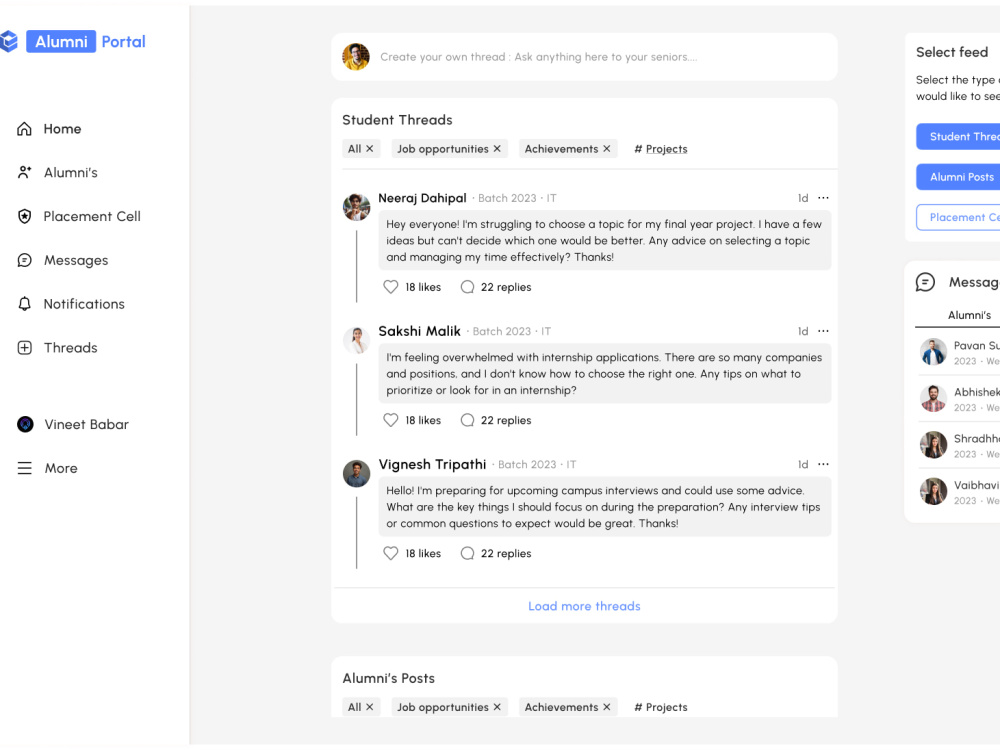Remove Job opportunities filter in Student Threads

(497, 149)
